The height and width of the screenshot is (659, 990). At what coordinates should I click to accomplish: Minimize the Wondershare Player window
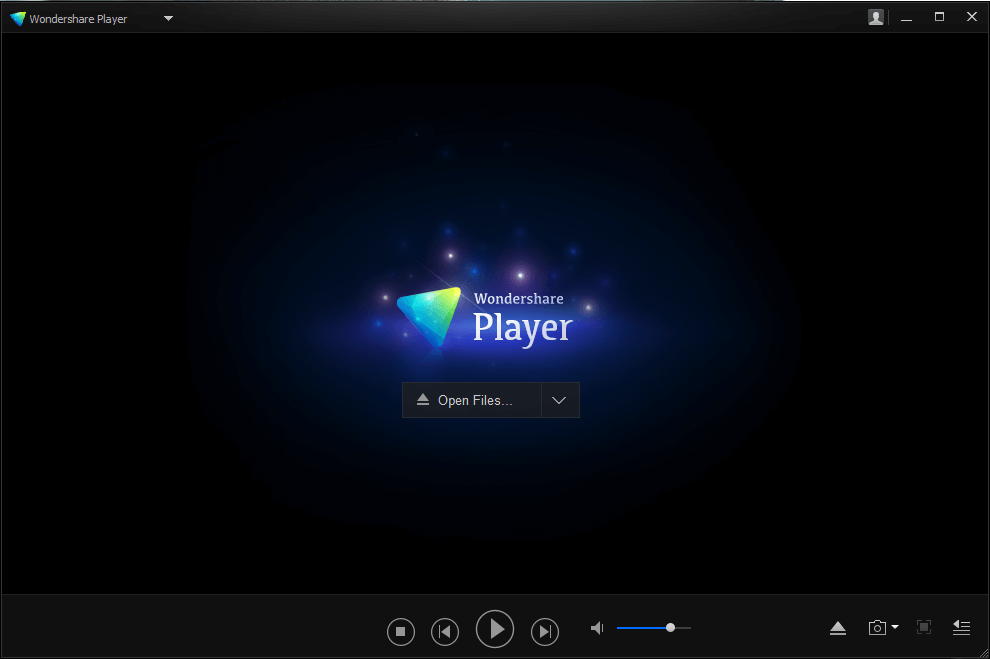click(907, 18)
